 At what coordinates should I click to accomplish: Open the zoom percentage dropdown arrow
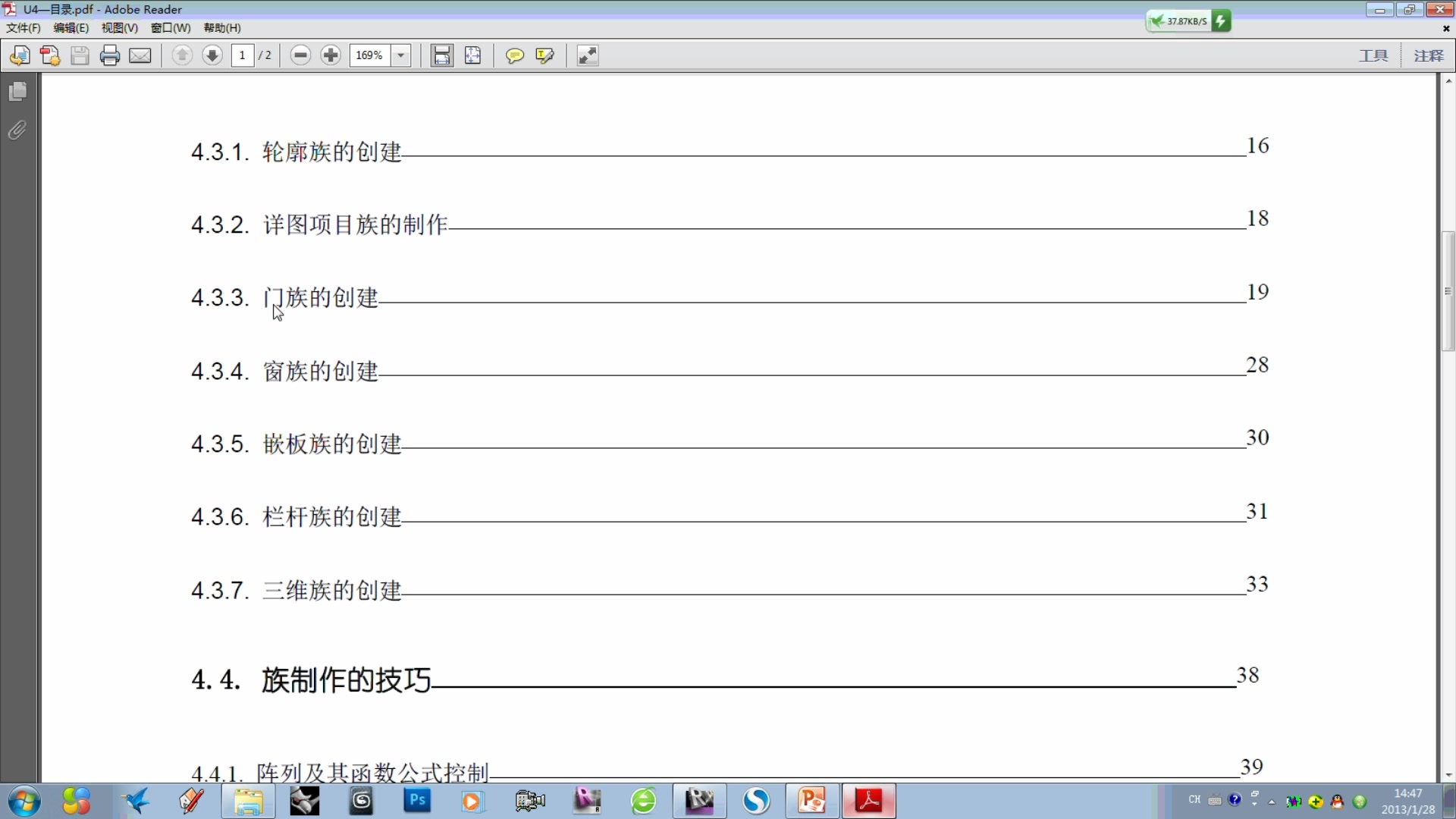click(401, 55)
